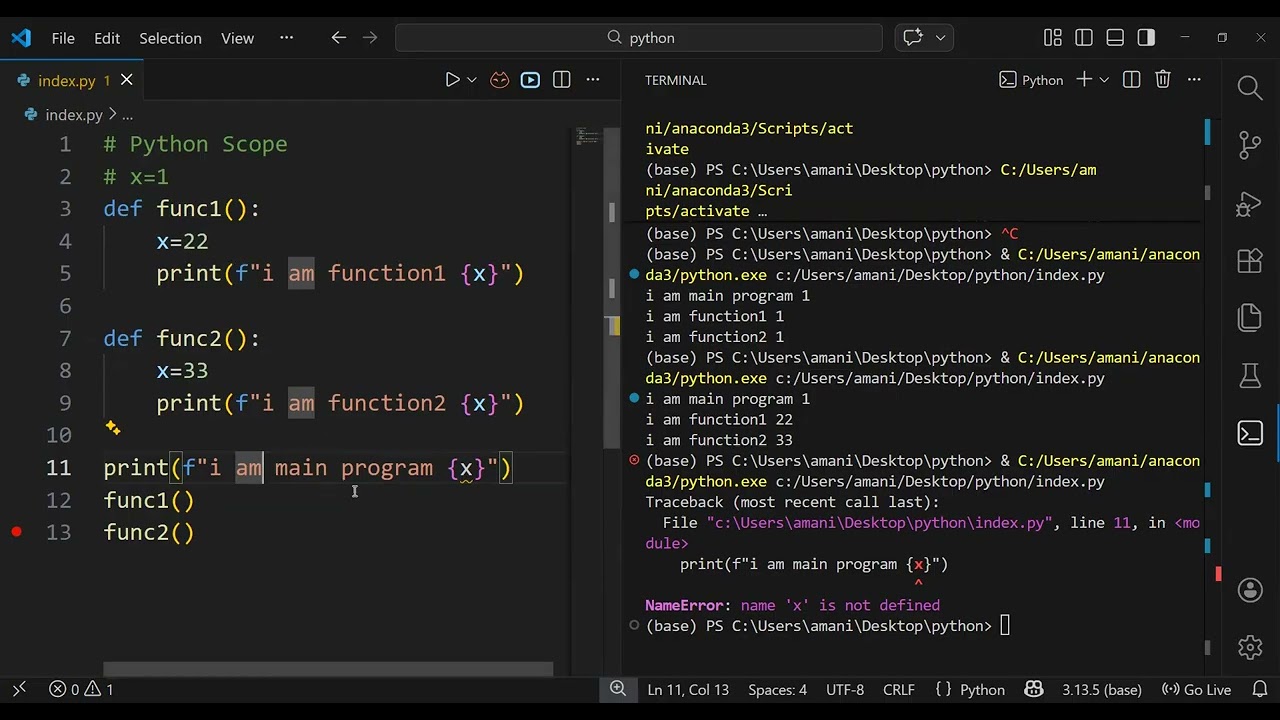Click the editor horizontal scrollbar

pyautogui.click(x=328, y=669)
